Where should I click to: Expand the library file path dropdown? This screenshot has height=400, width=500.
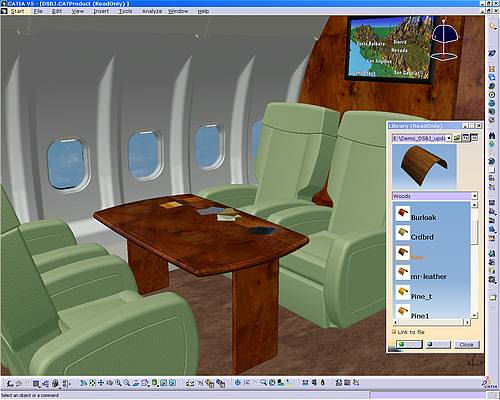[x=449, y=138]
